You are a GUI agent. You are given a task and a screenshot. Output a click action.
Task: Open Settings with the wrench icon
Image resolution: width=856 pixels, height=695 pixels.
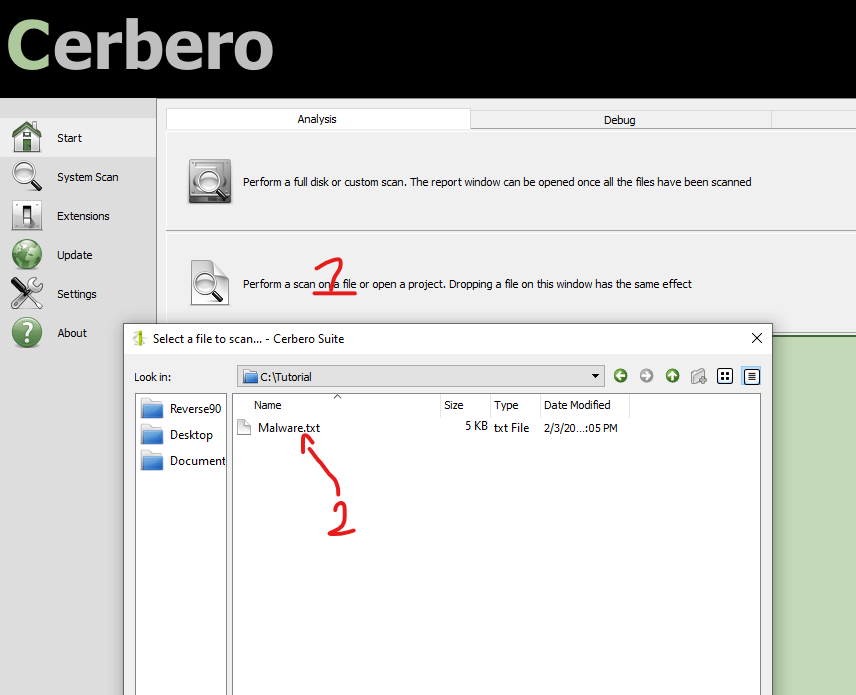(x=27, y=293)
